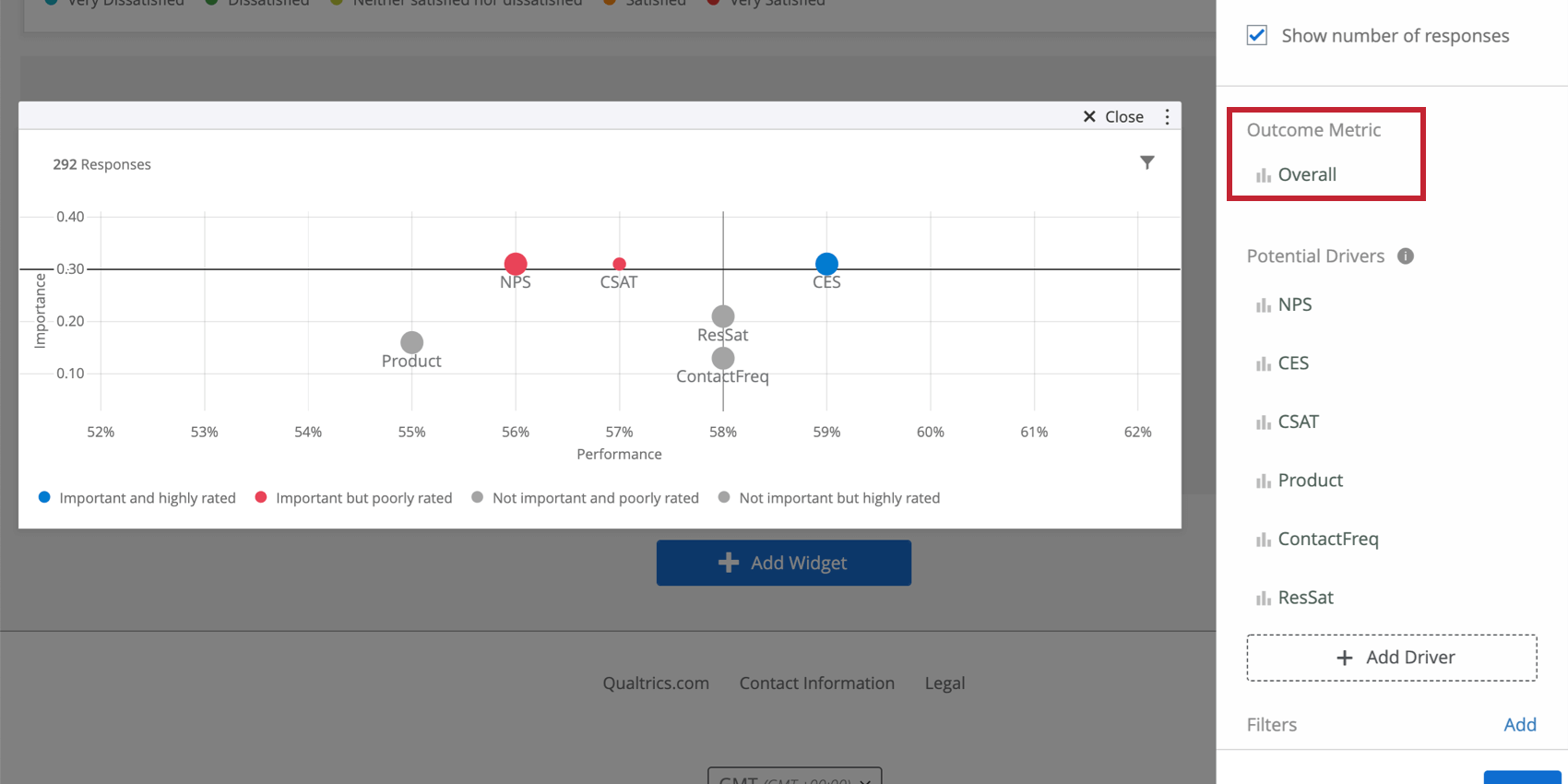Image resolution: width=1568 pixels, height=784 pixels.
Task: Click the bar chart icon beside CSAT driver
Action: click(1263, 422)
